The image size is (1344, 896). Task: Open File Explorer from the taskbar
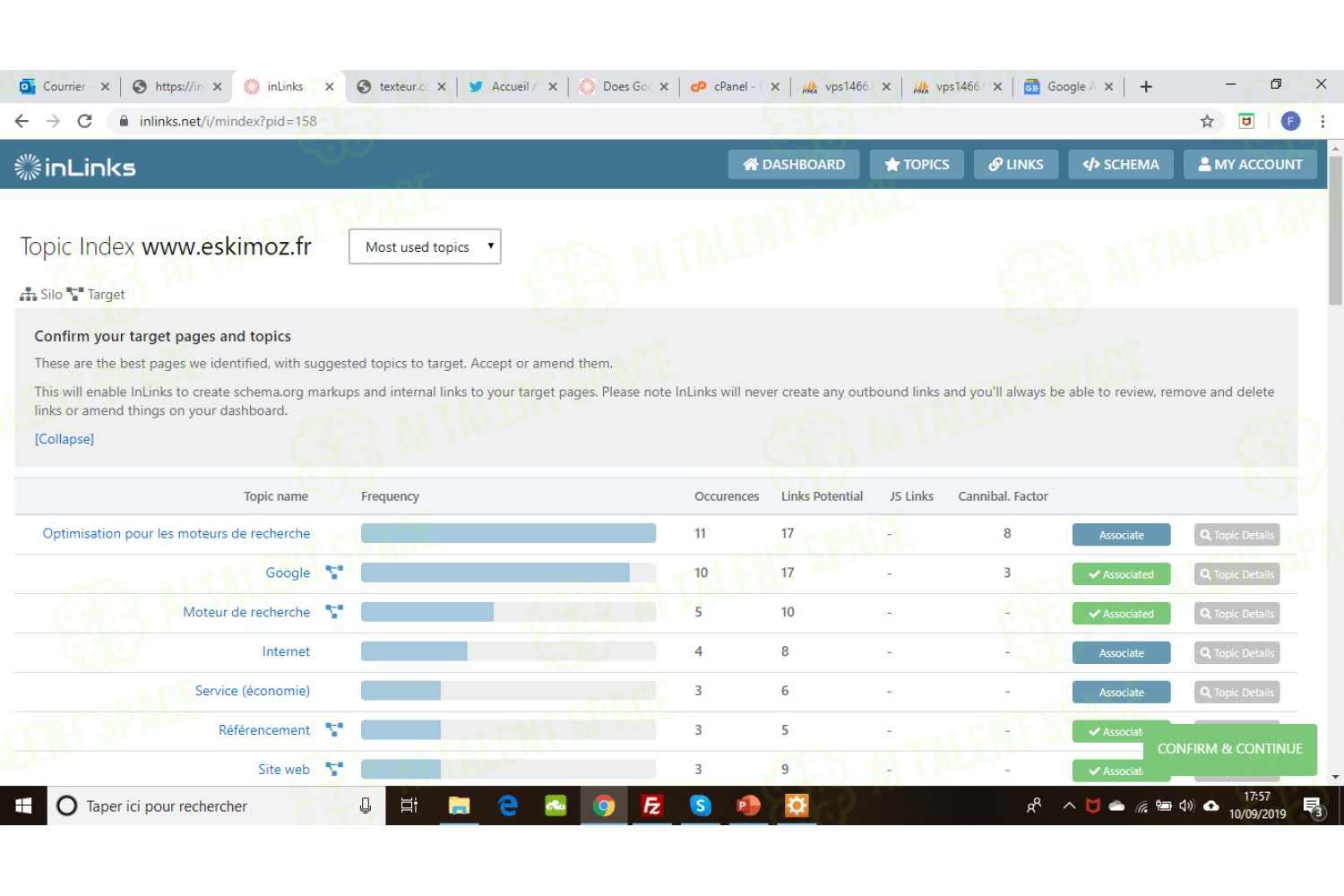pyautogui.click(x=459, y=806)
